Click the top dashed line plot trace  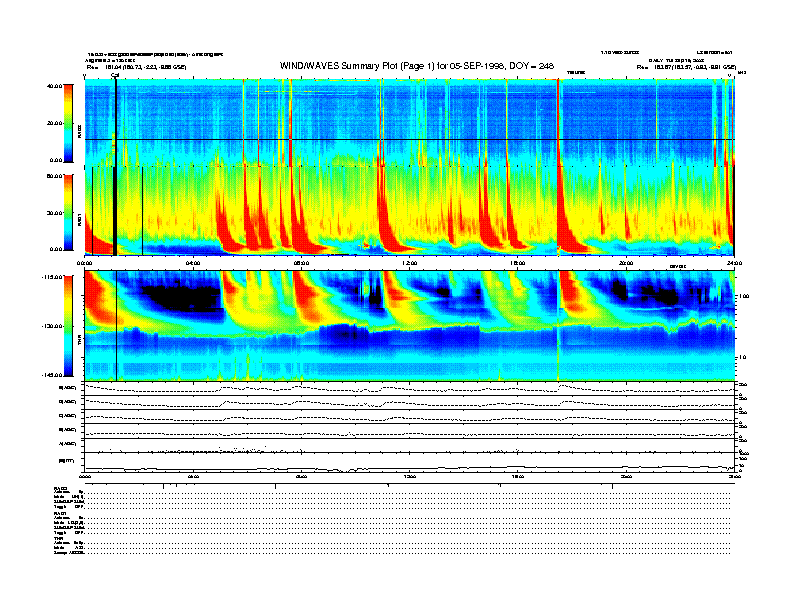point(409,388)
